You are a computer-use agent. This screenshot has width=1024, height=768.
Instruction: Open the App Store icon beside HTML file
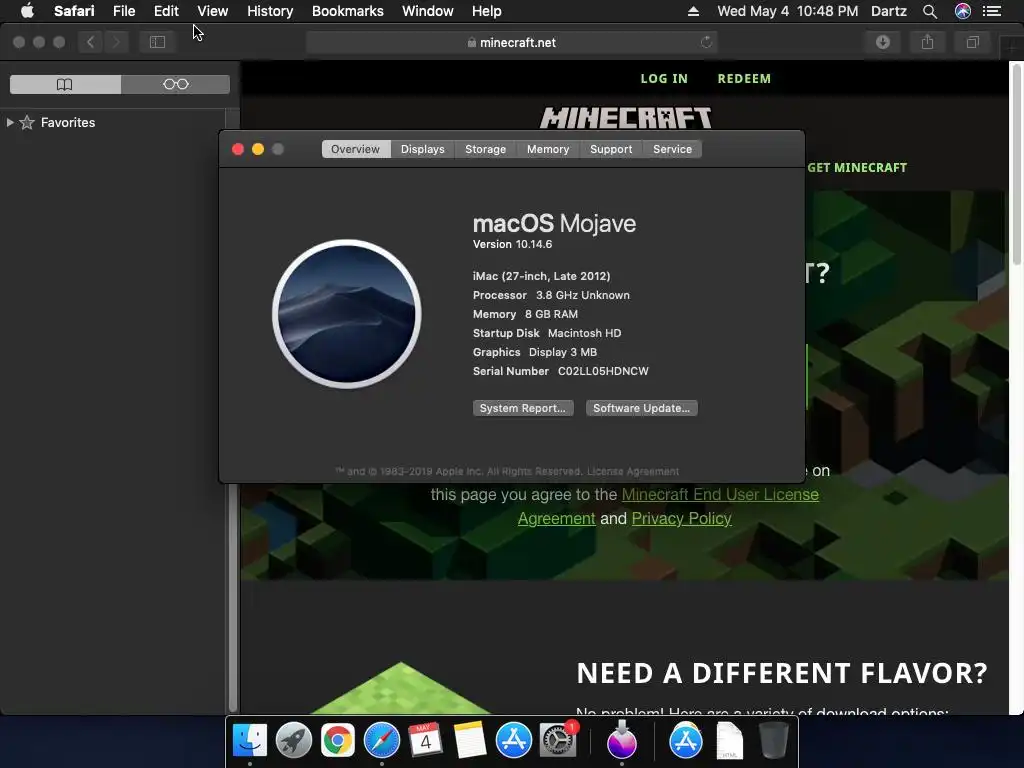(x=685, y=741)
